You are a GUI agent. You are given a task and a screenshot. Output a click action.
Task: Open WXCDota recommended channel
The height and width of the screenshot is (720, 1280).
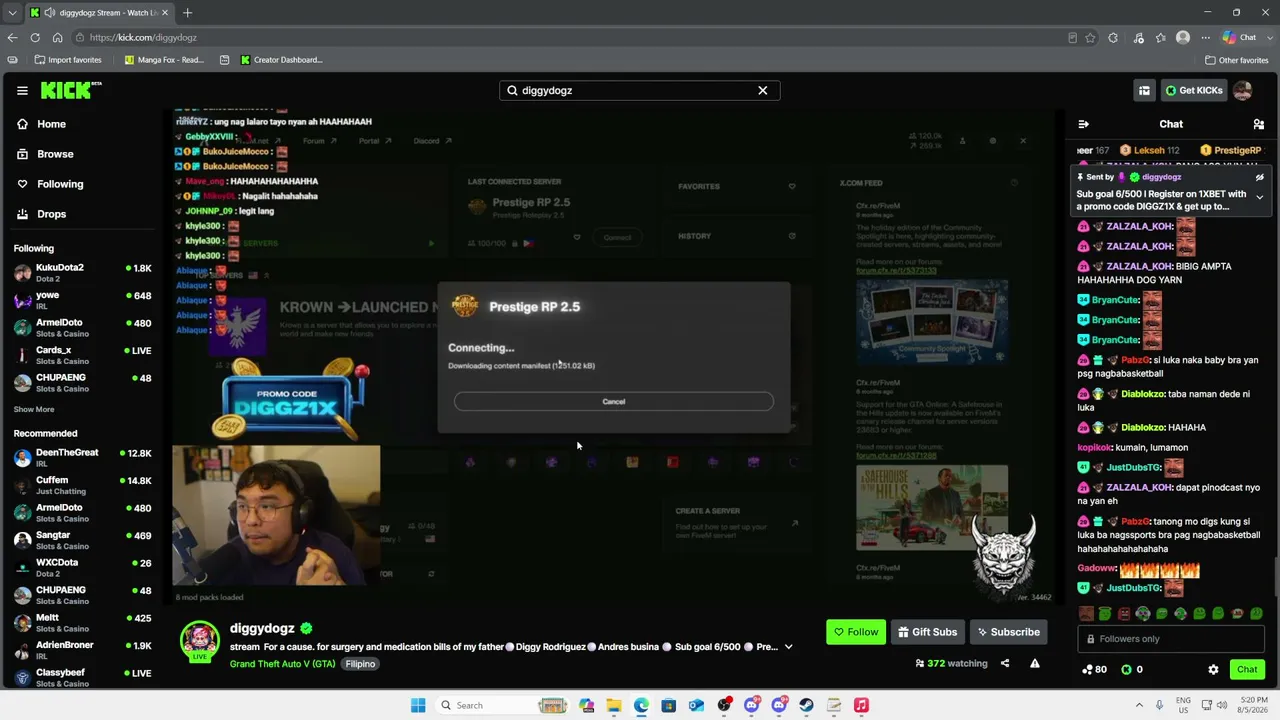pos(82,567)
